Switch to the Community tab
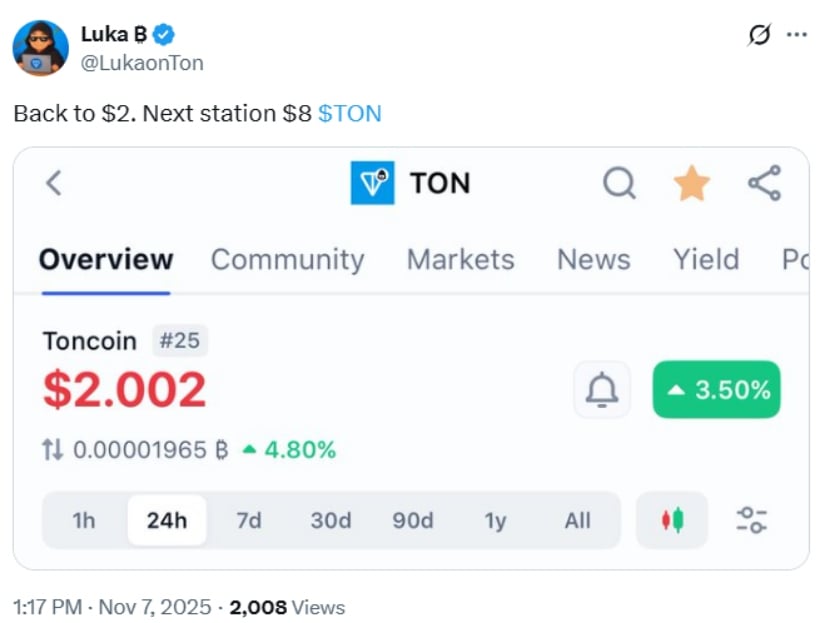825x623 pixels. pos(287,260)
